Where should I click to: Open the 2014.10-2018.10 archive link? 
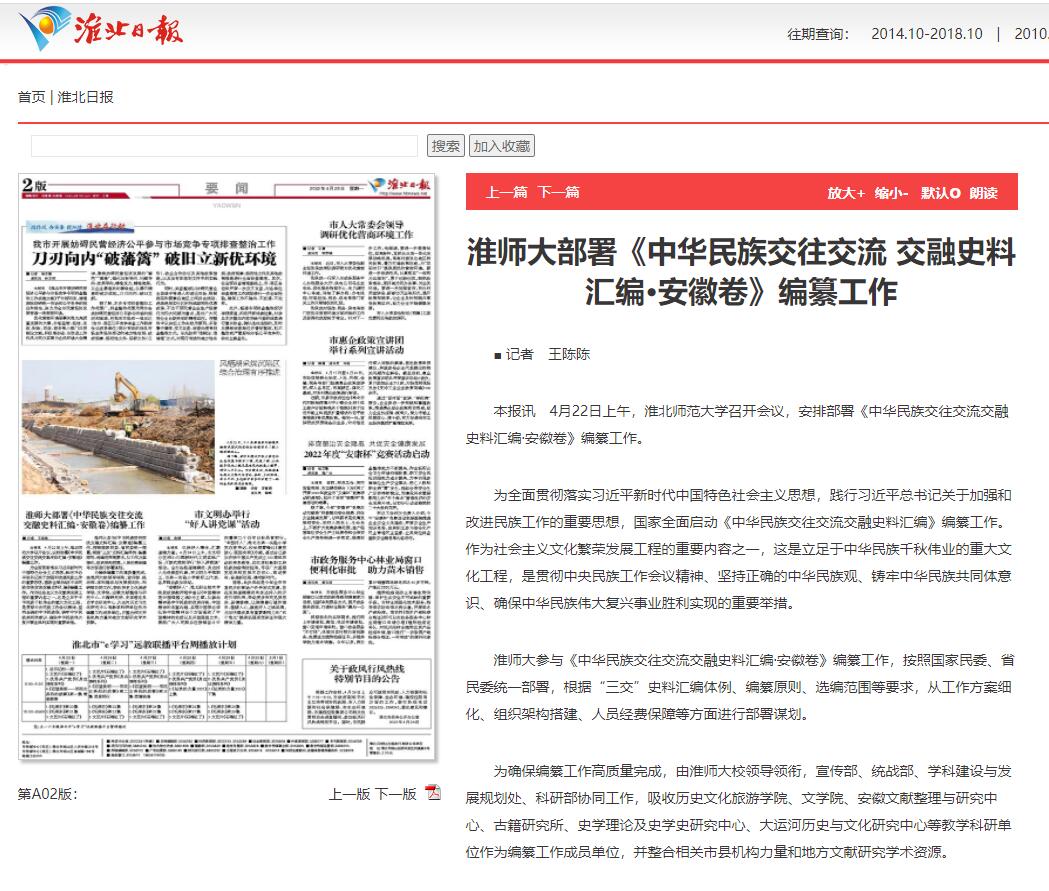(927, 34)
